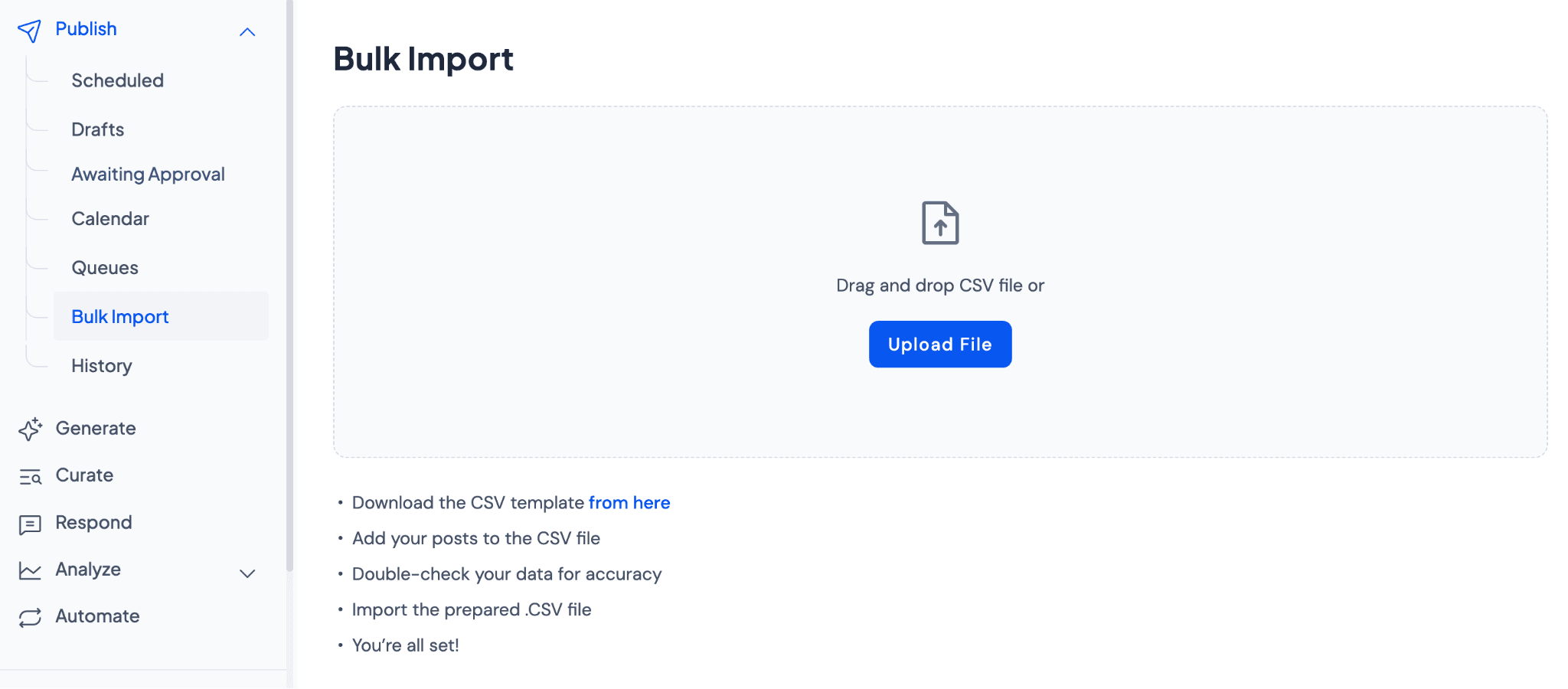Click the Respond message icon

[30, 524]
